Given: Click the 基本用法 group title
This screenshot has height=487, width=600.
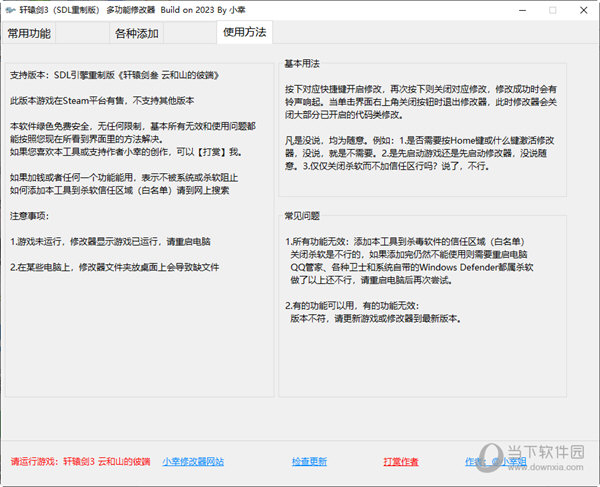Looking at the screenshot, I should (x=302, y=64).
